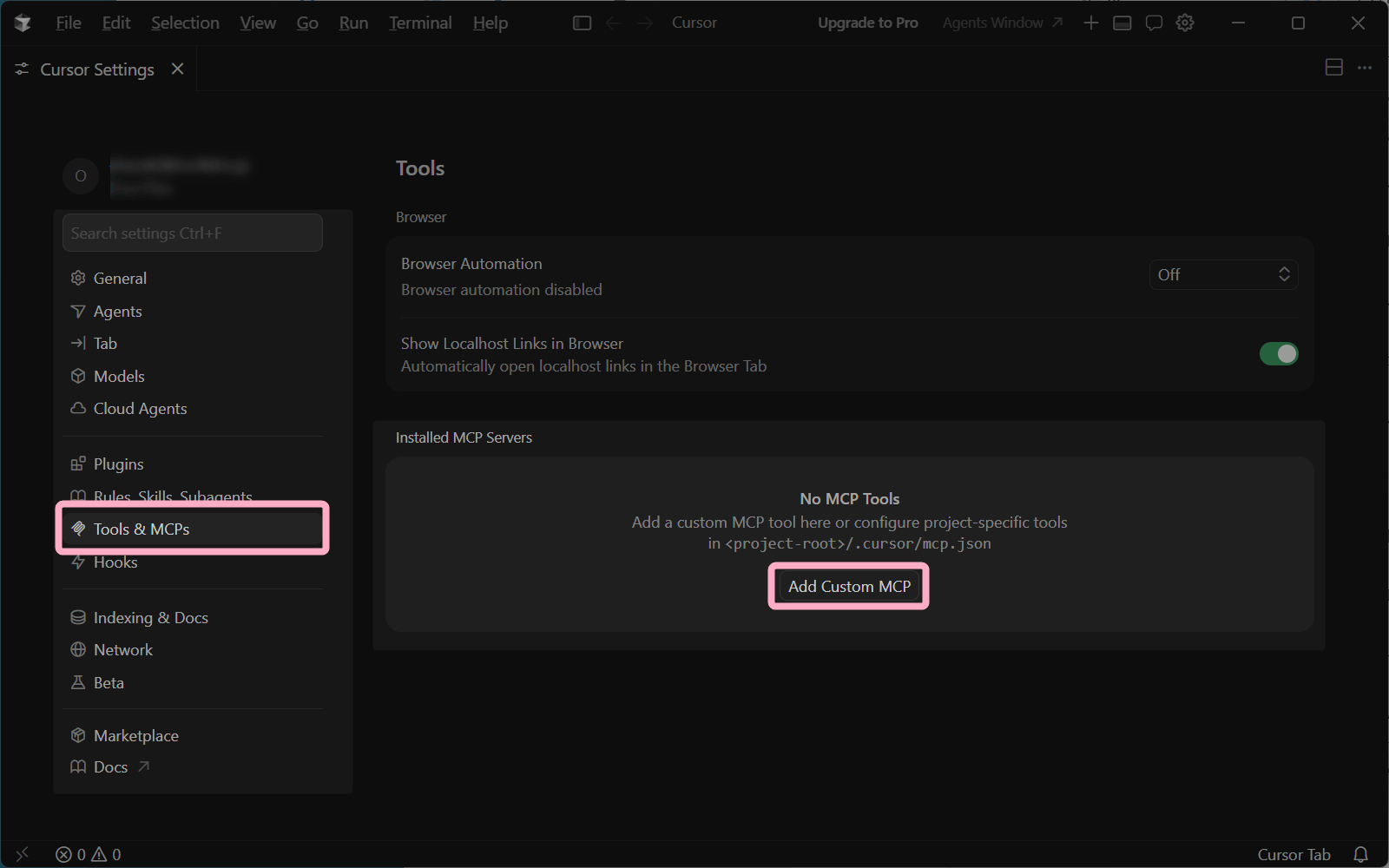
Task: Click the Search settings input field
Action: point(193,233)
